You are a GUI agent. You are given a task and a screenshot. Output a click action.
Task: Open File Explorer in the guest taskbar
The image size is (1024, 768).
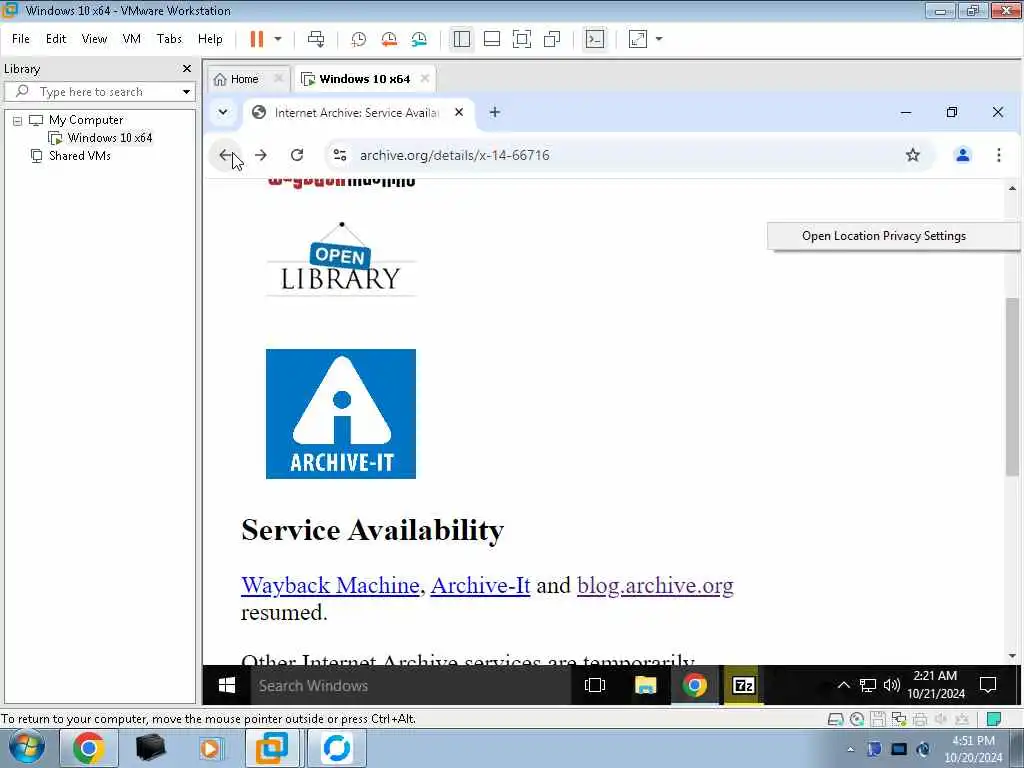coord(645,686)
